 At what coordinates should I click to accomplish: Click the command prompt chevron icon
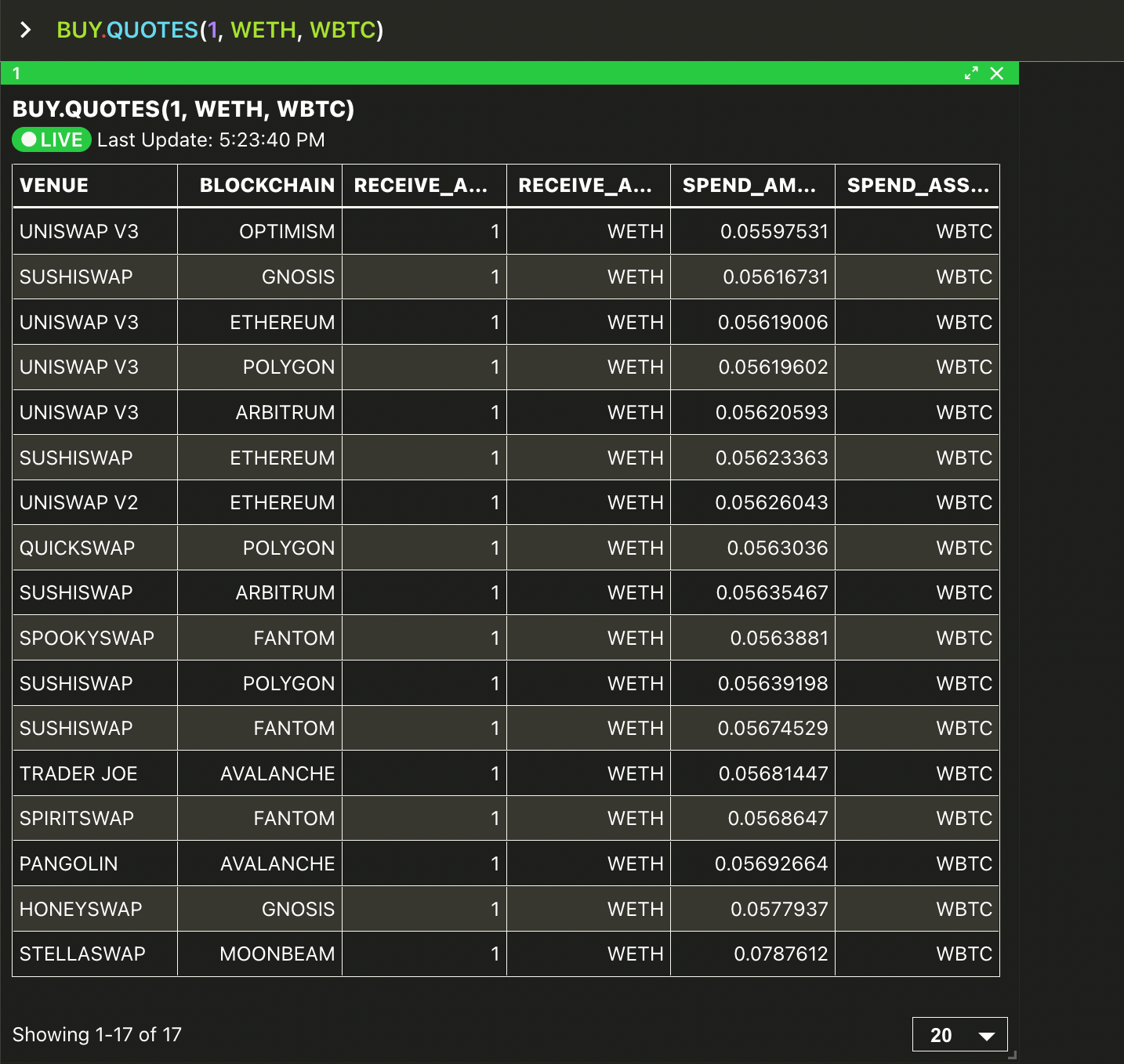26,30
